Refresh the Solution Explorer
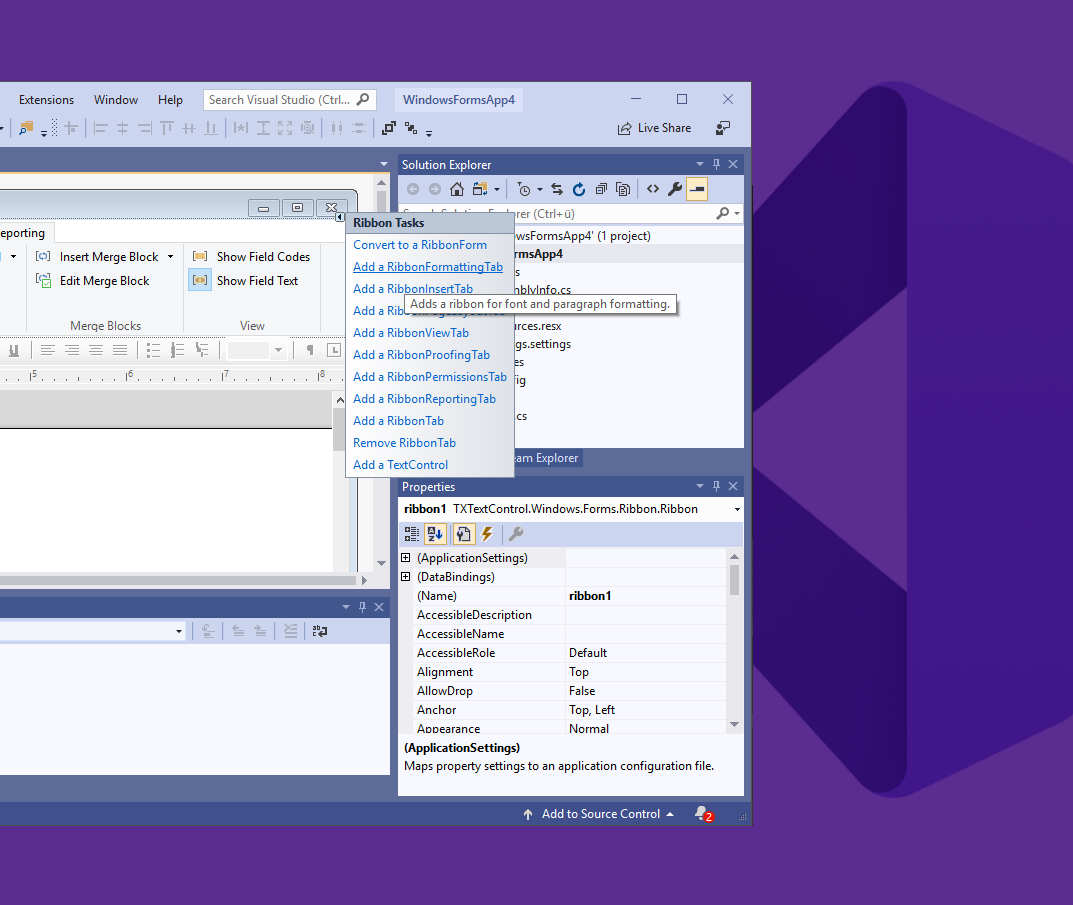Viewport: 1073px width, 905px height. click(x=578, y=188)
